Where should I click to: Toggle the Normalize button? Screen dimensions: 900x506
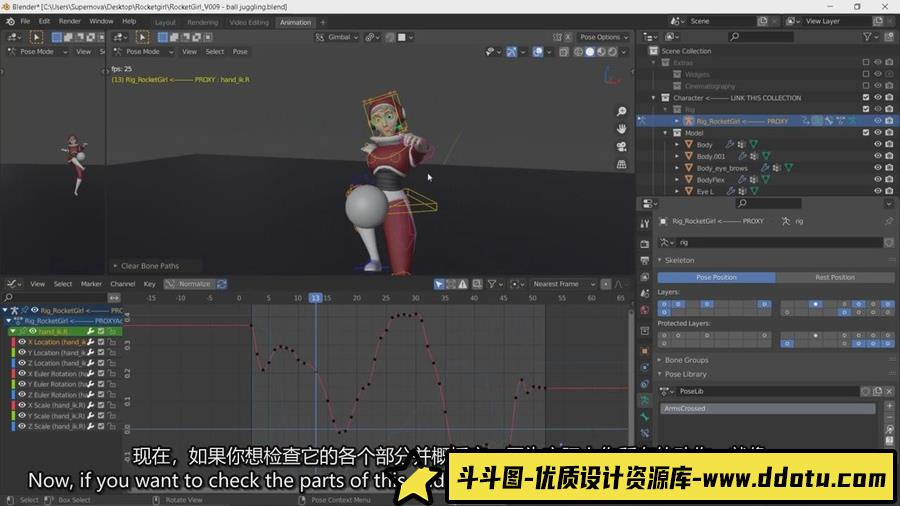tap(189, 284)
